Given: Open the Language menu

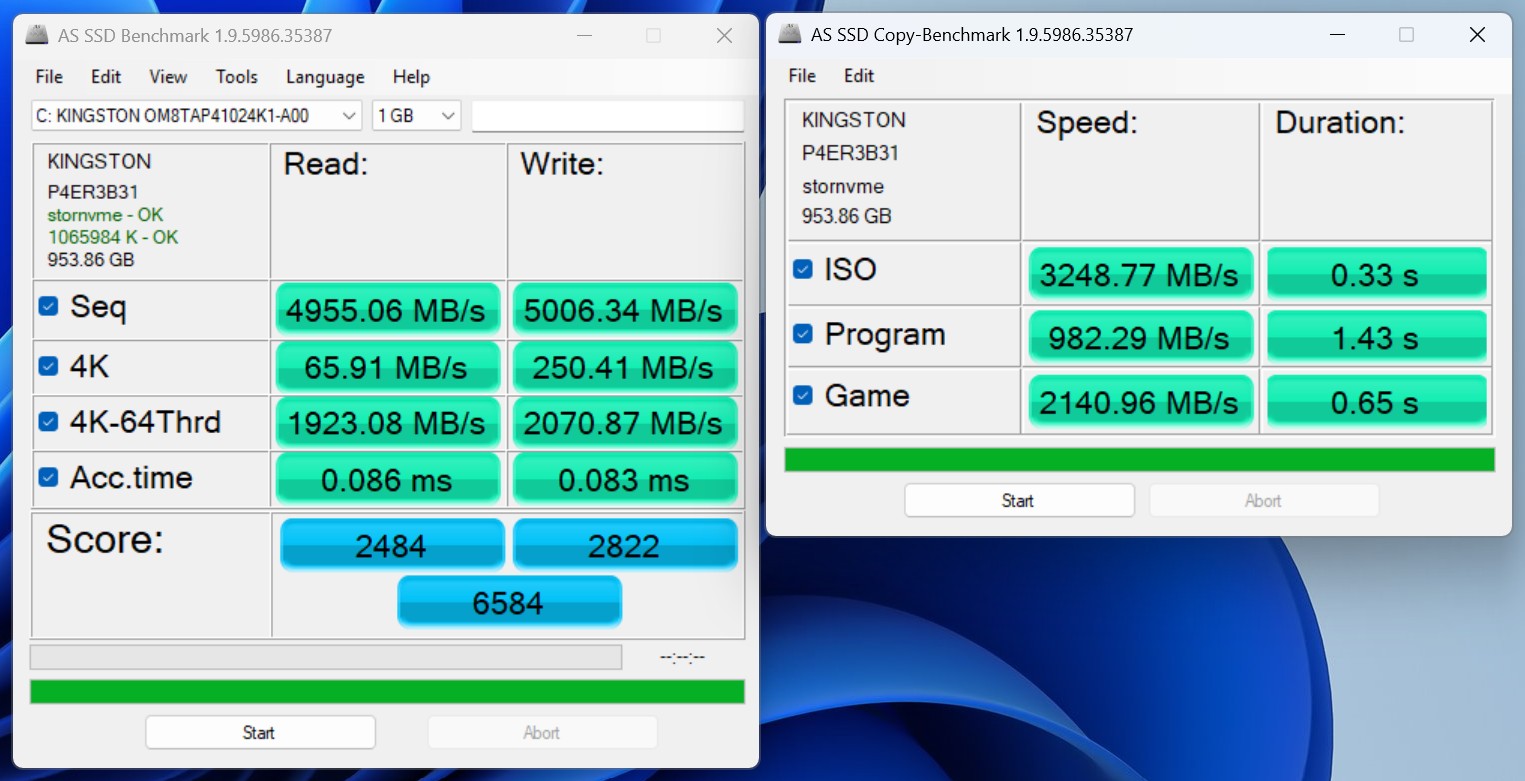Looking at the screenshot, I should 325,77.
